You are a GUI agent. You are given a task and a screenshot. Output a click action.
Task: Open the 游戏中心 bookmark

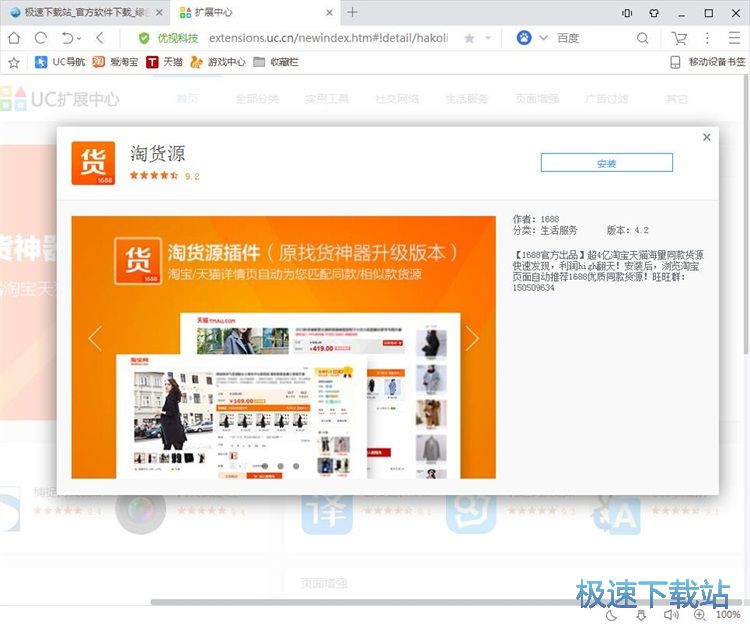(x=218, y=62)
